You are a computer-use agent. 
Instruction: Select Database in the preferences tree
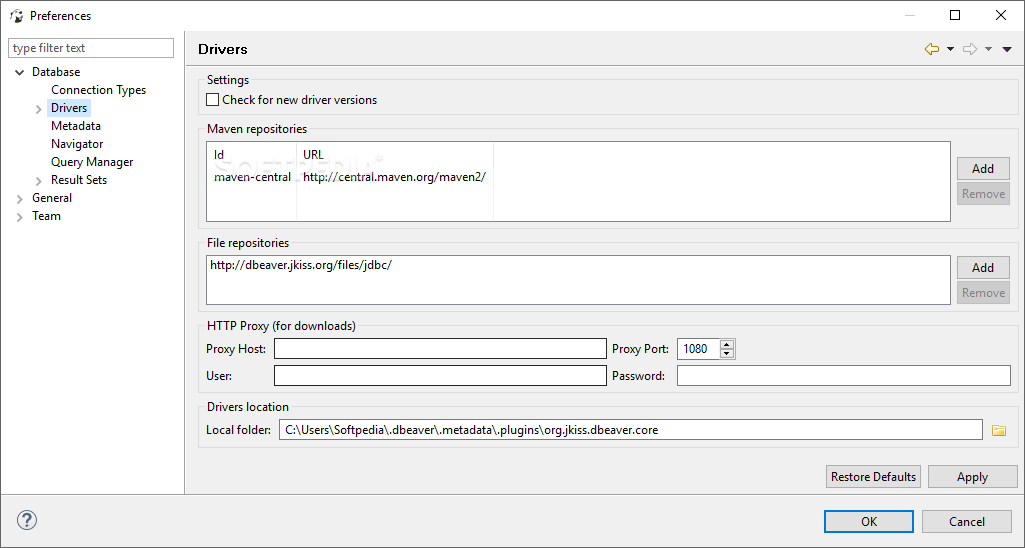coord(56,72)
